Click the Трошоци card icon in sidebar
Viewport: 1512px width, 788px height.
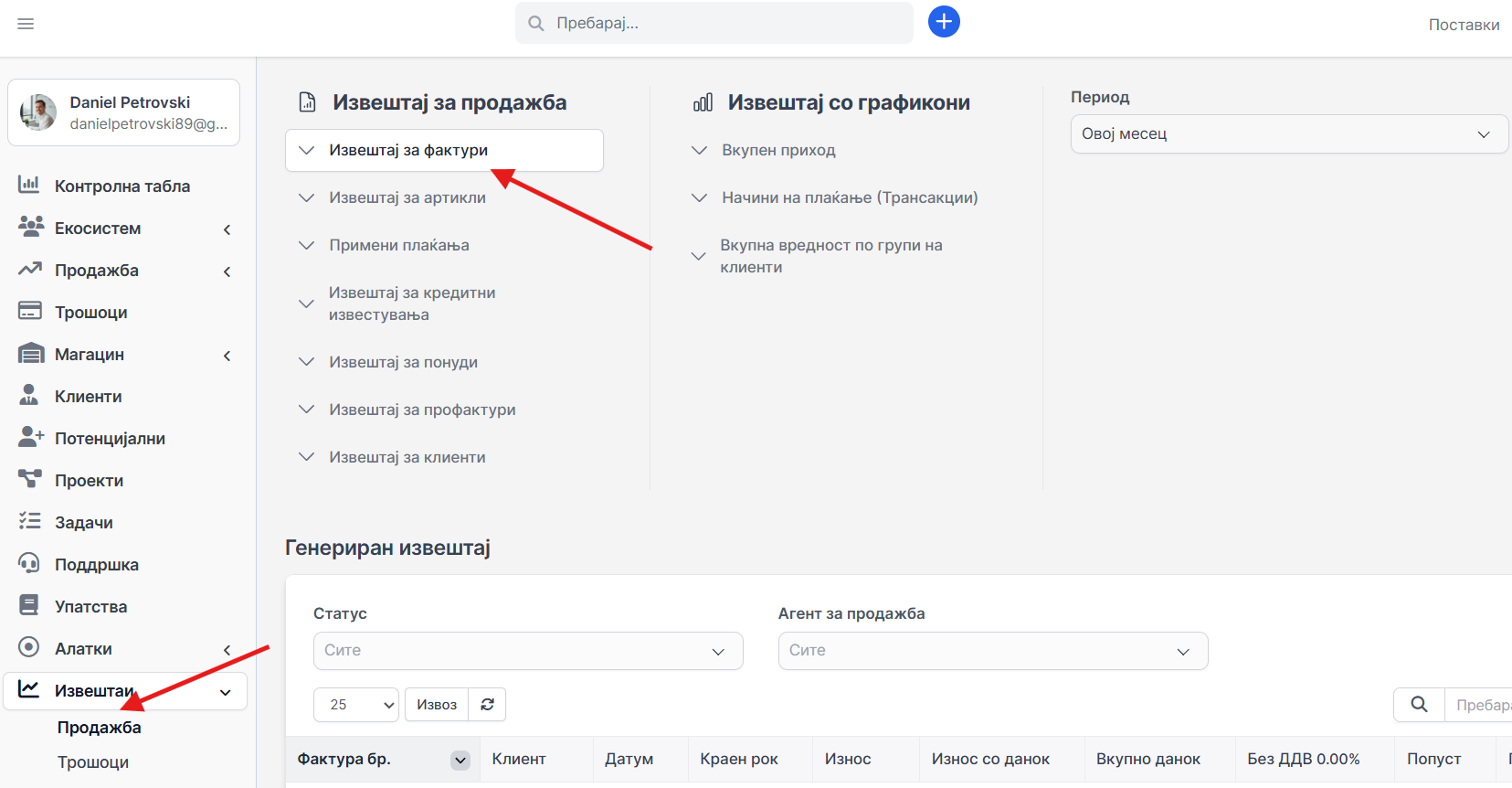29,312
